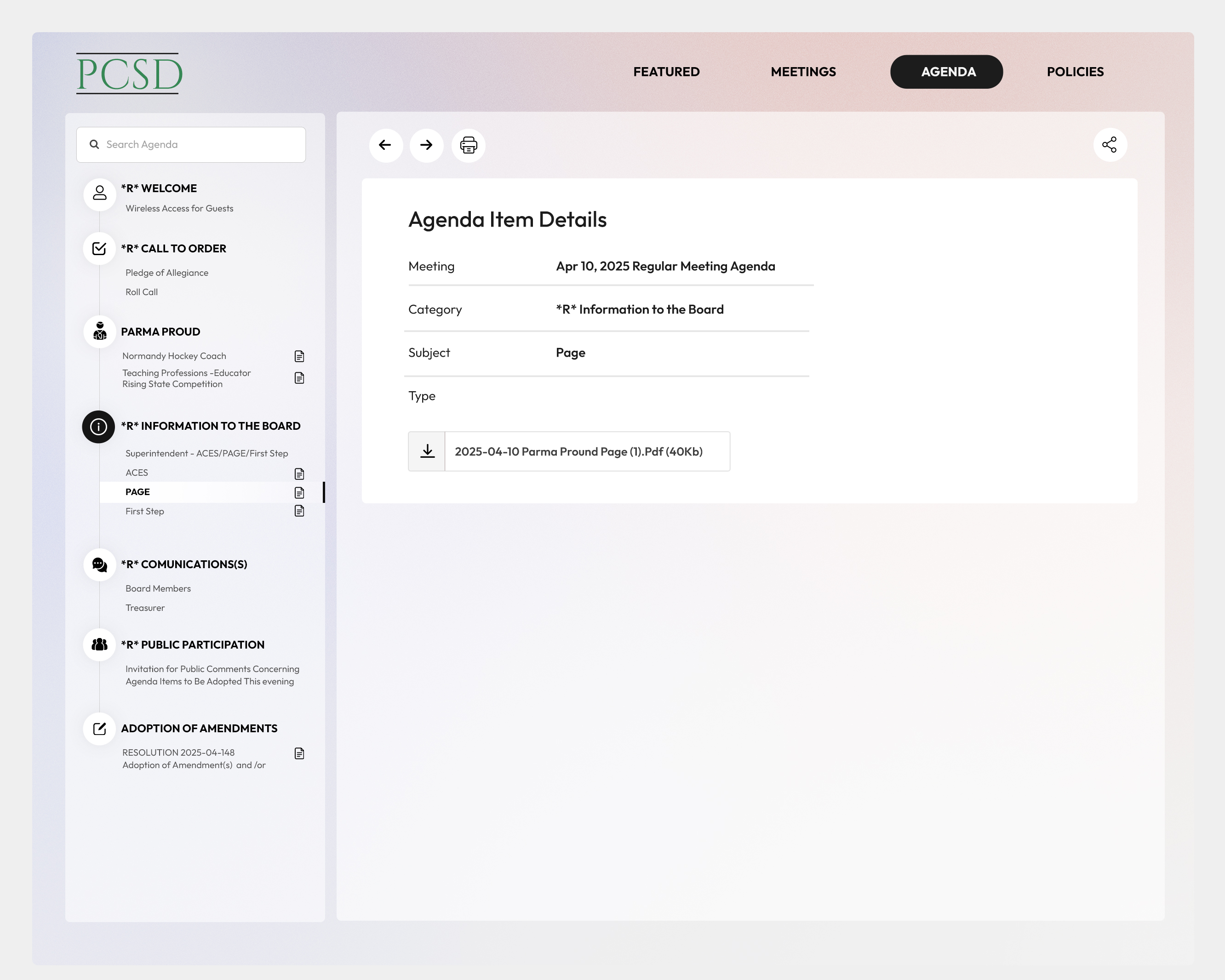The height and width of the screenshot is (980, 1225).
Task: Click the download icon for the PDF attachment
Action: (x=427, y=452)
